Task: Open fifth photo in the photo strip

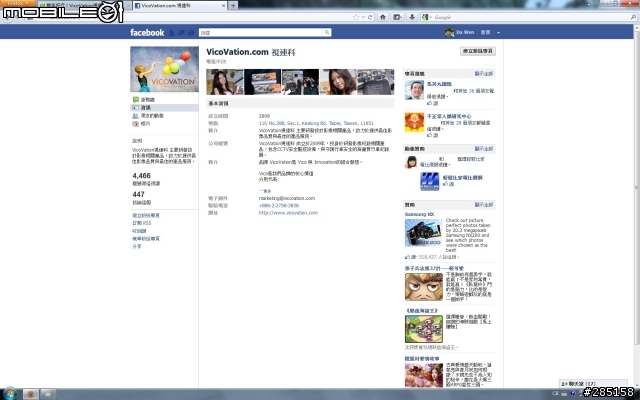Action: click(376, 82)
